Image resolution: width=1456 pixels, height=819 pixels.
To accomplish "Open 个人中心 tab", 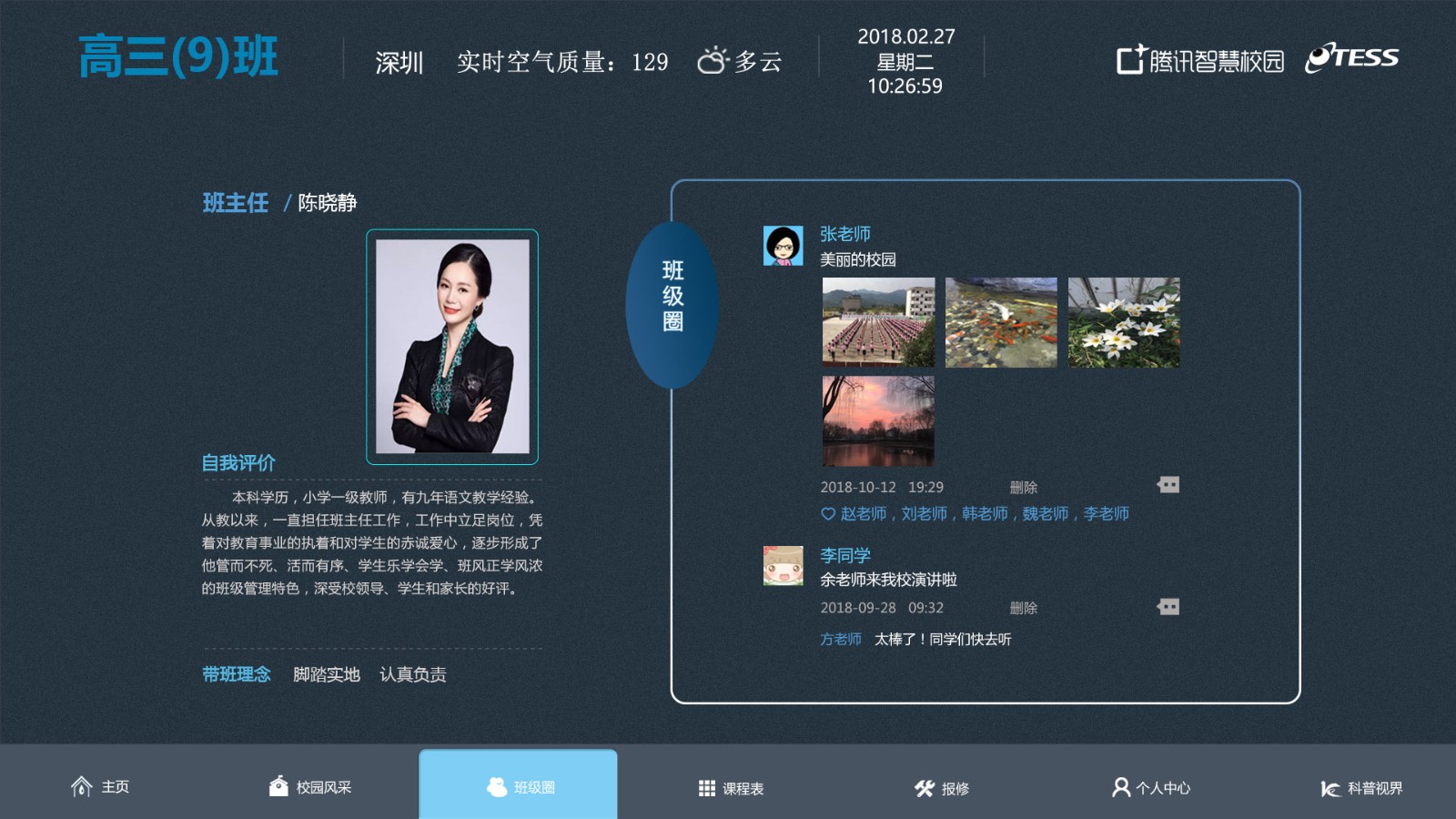I will pos(1151,787).
